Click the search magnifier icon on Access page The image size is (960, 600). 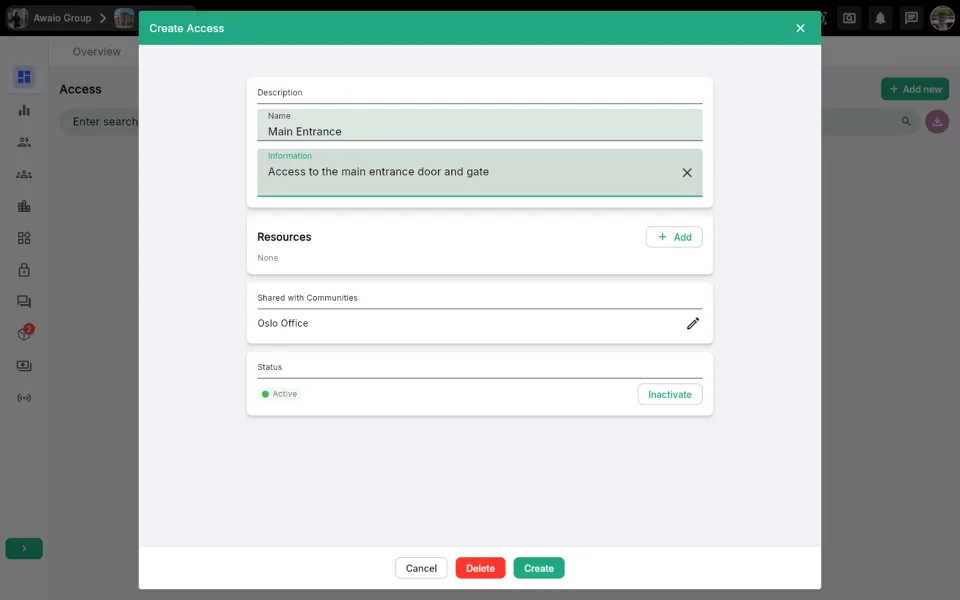(906, 121)
